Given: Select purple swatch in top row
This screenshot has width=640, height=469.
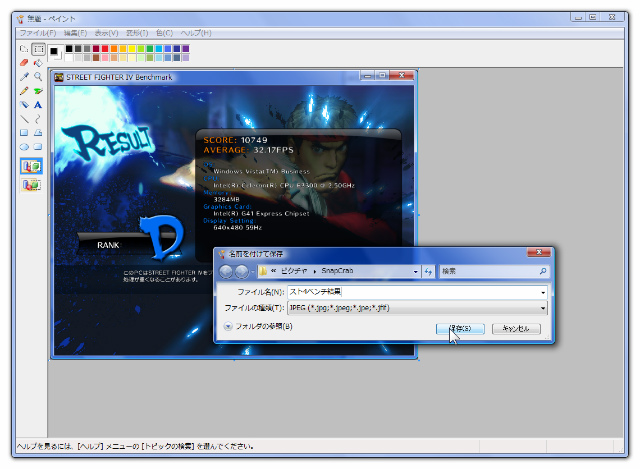Looking at the screenshot, I should 186,49.
